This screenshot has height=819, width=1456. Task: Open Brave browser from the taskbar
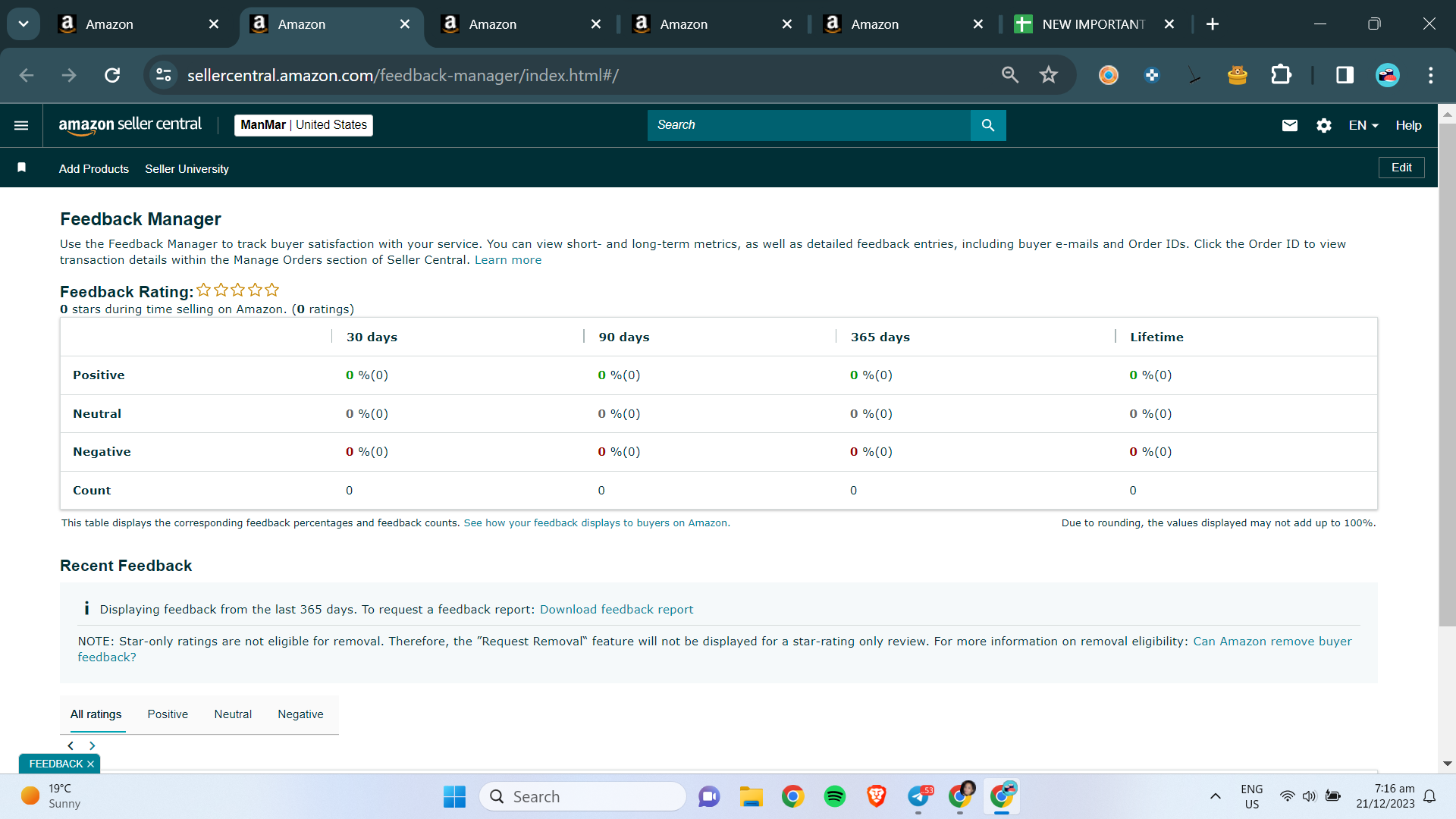click(x=877, y=796)
